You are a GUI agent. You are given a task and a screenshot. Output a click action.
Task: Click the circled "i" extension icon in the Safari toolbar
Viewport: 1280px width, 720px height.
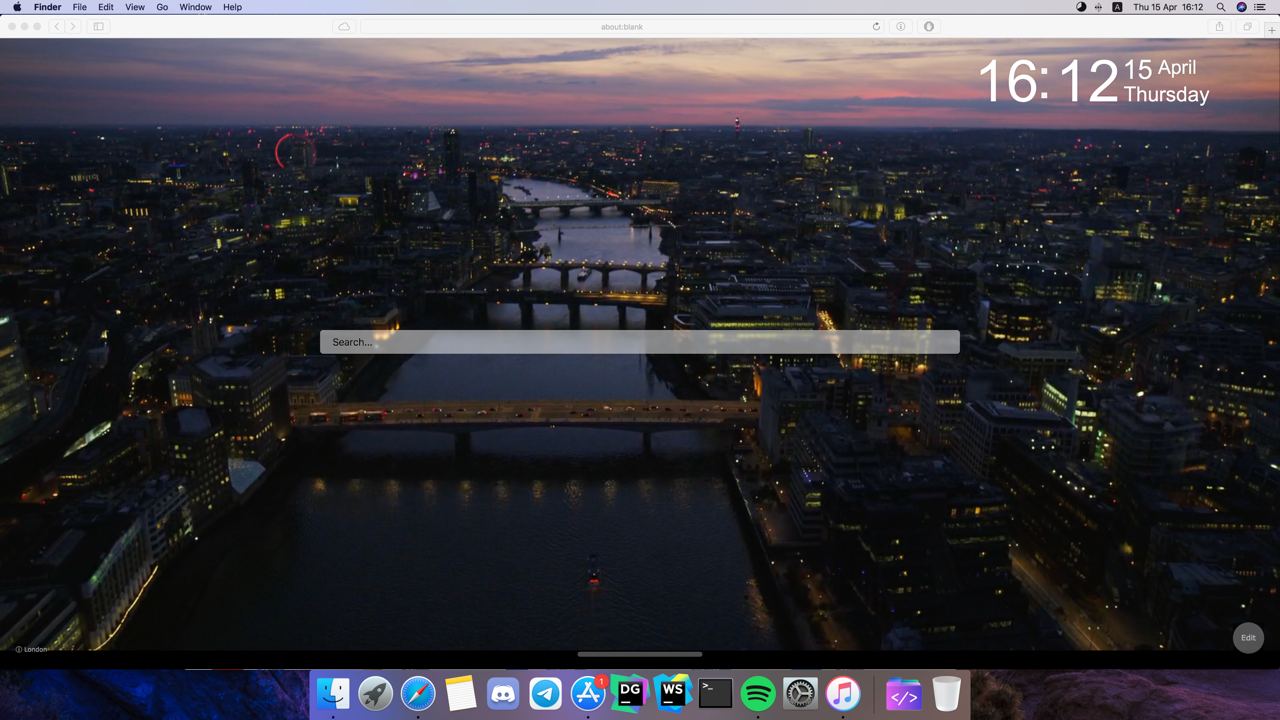pyautogui.click(x=901, y=26)
